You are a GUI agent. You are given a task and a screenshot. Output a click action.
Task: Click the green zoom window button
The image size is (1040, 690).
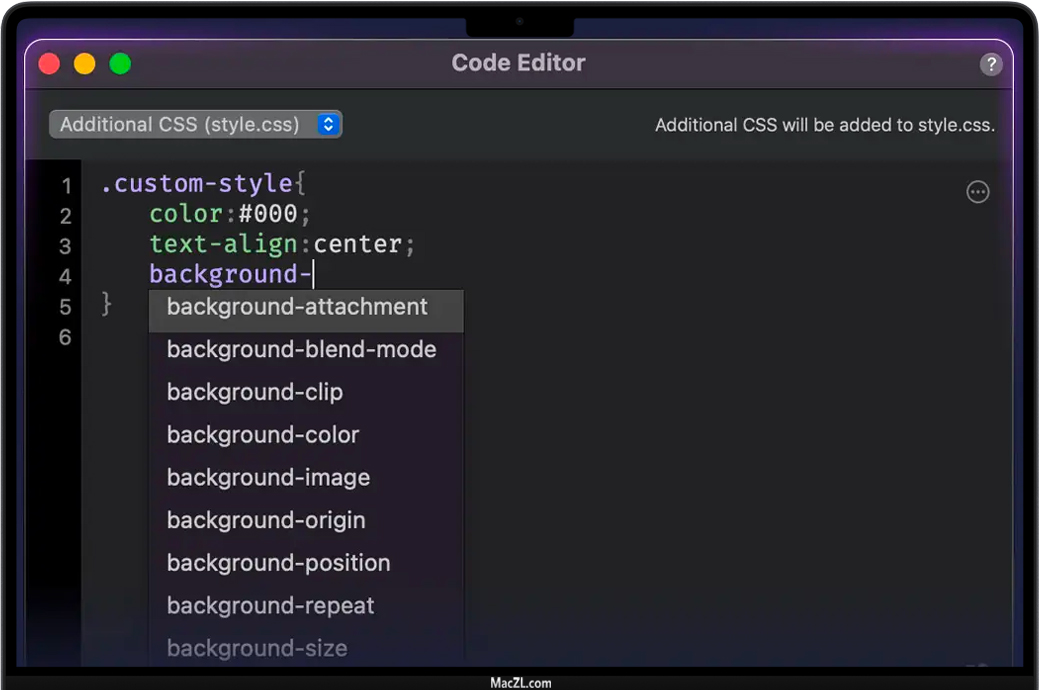coord(120,64)
